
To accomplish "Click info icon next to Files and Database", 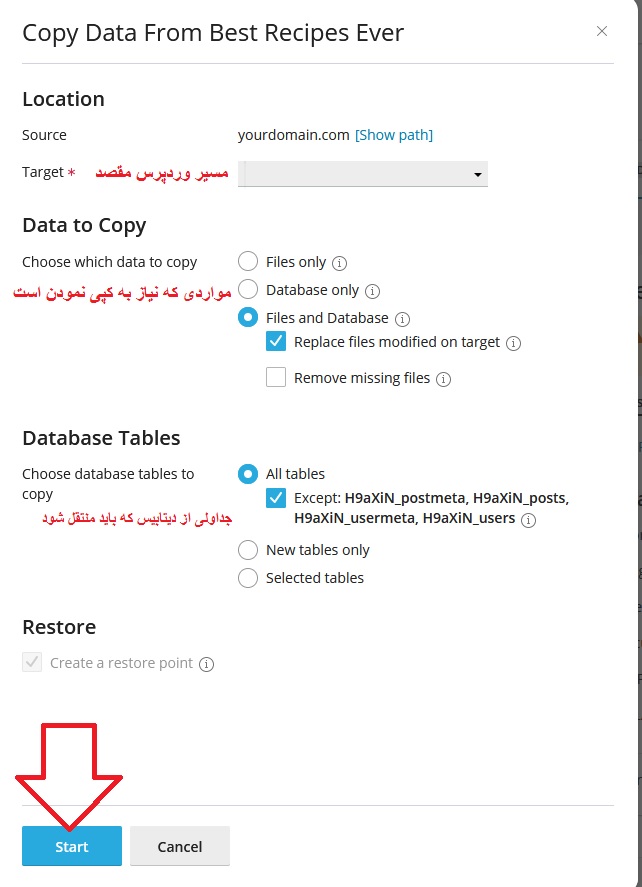I will (402, 319).
